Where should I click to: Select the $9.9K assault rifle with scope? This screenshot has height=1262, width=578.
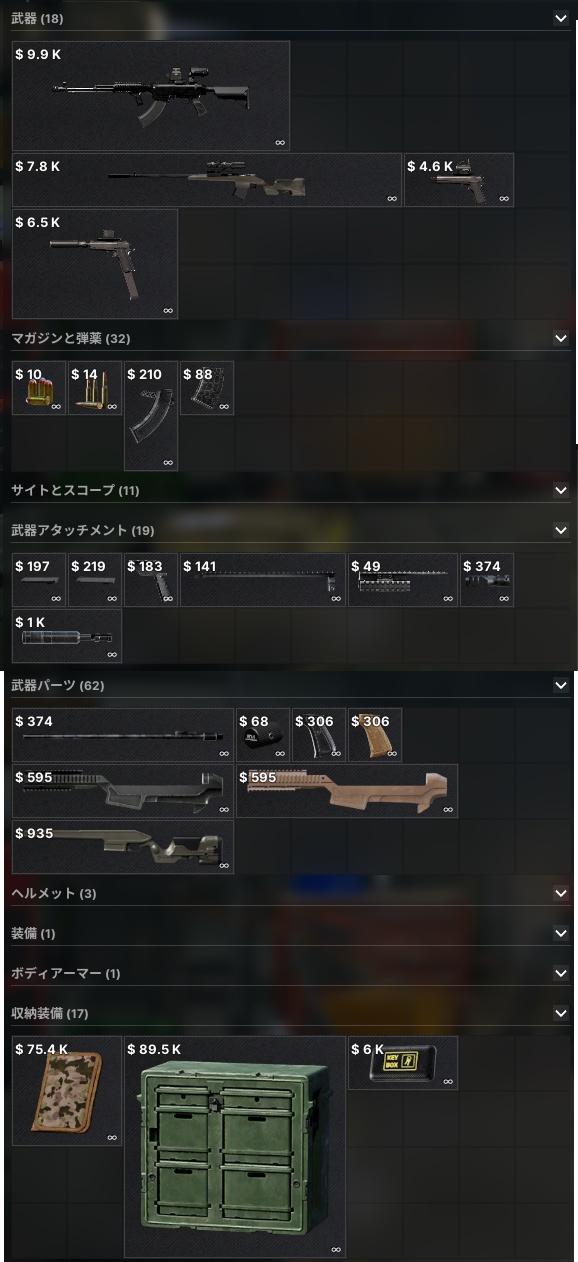[x=151, y=96]
